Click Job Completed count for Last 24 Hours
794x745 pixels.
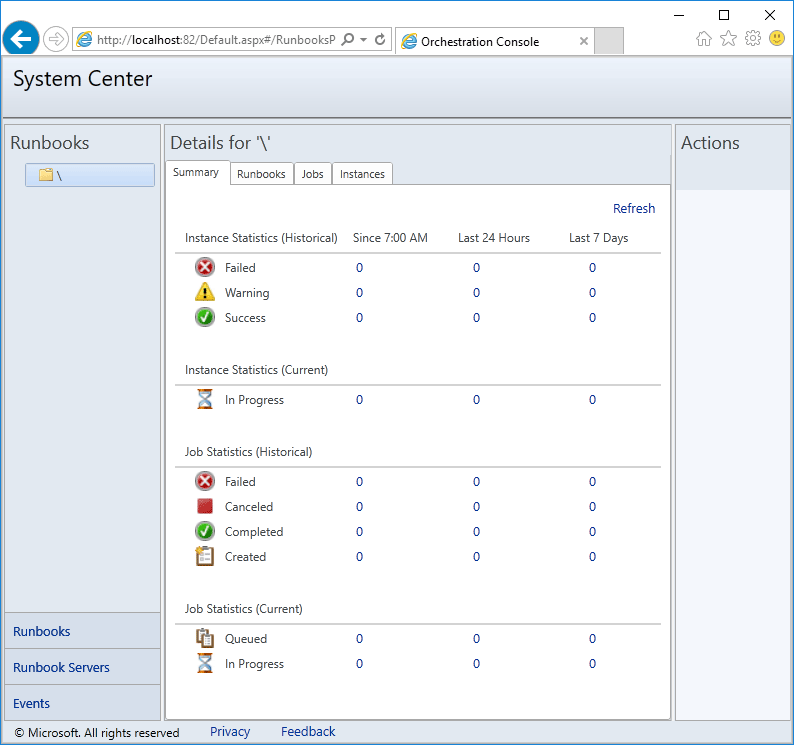click(476, 531)
